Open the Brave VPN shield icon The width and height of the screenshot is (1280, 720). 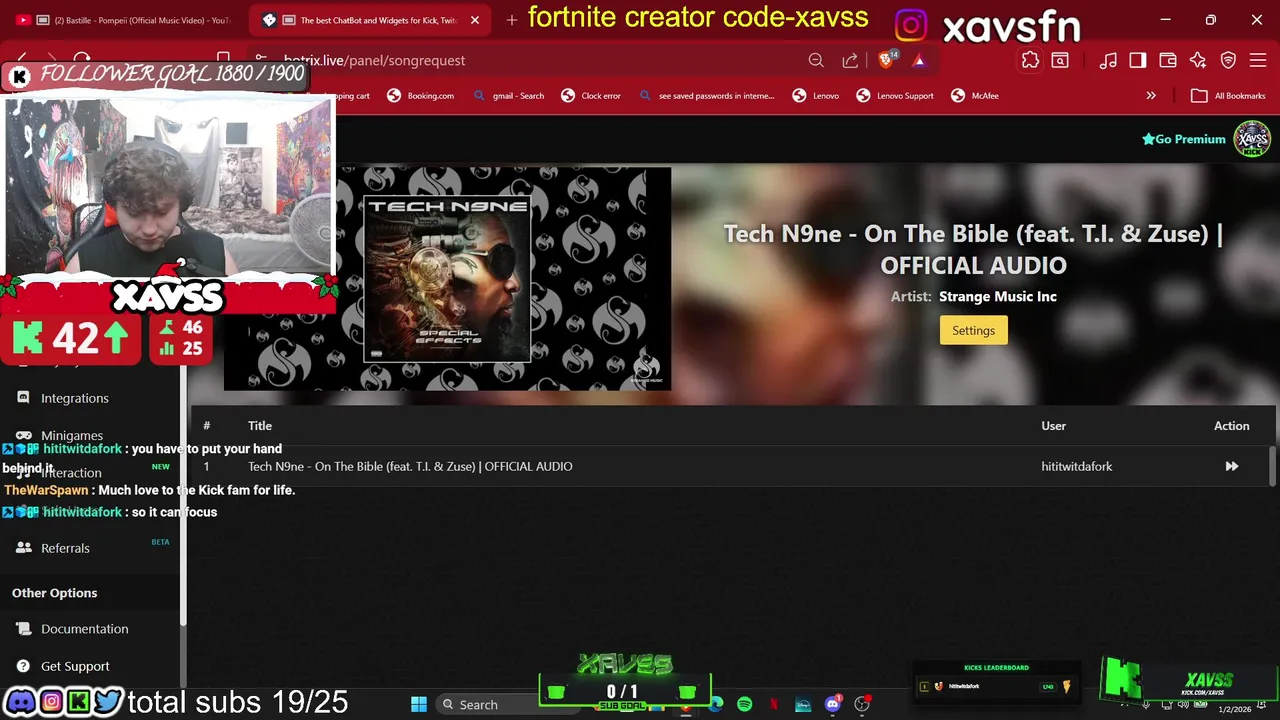click(1228, 60)
